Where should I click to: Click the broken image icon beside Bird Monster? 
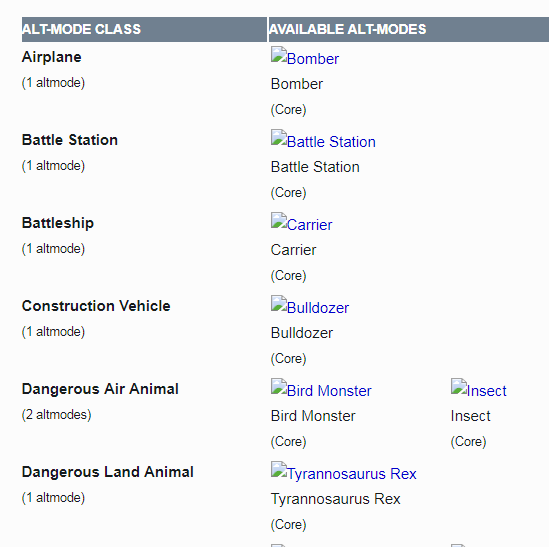coord(279,387)
